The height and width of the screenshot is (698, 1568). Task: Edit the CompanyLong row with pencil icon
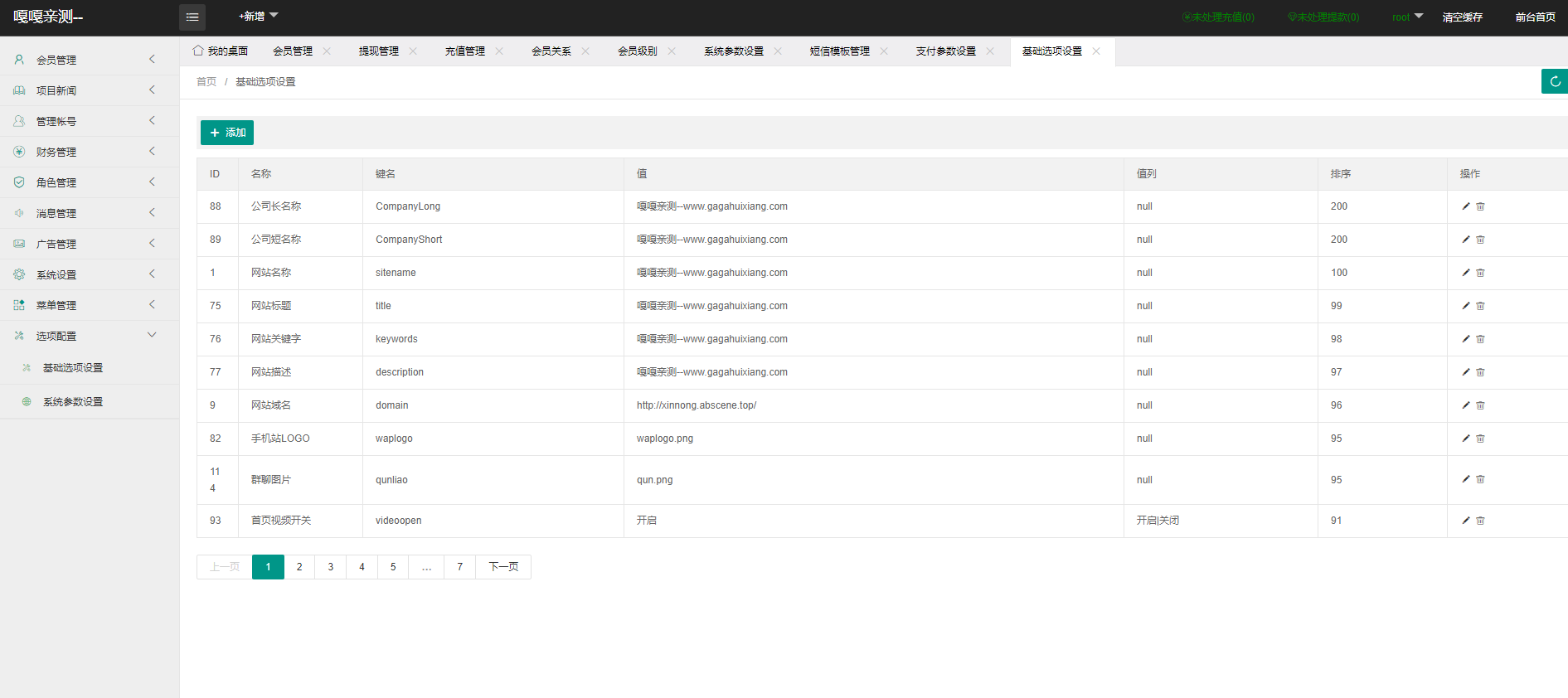(1465, 206)
